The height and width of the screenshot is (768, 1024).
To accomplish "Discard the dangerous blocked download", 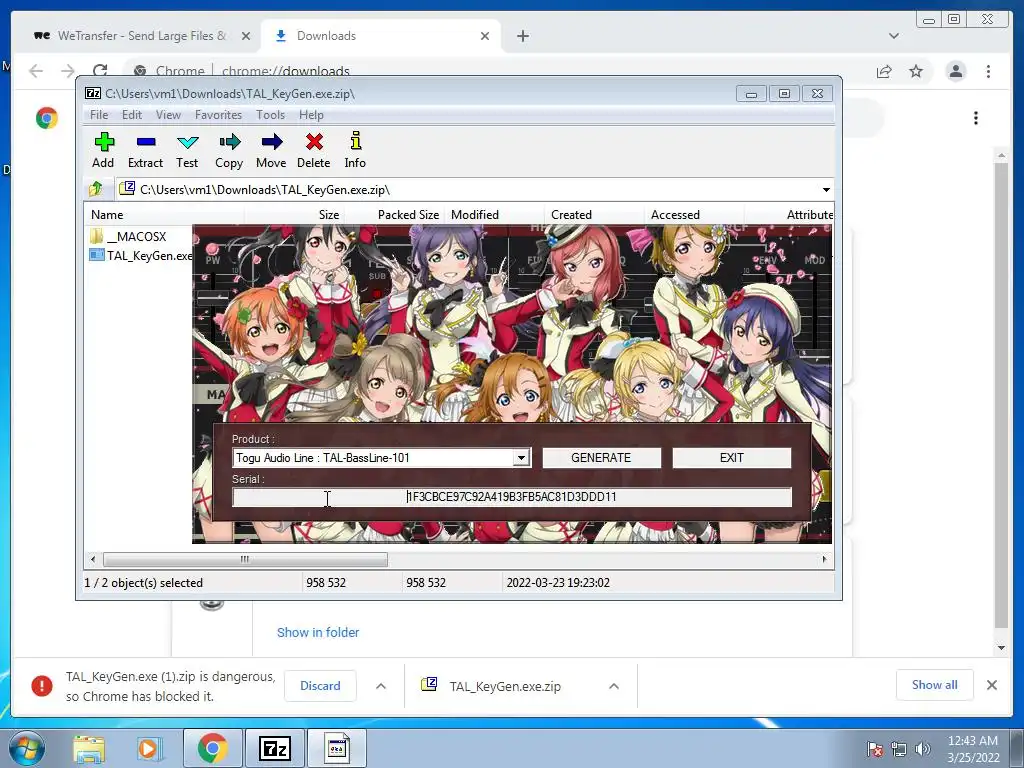I will click(320, 686).
